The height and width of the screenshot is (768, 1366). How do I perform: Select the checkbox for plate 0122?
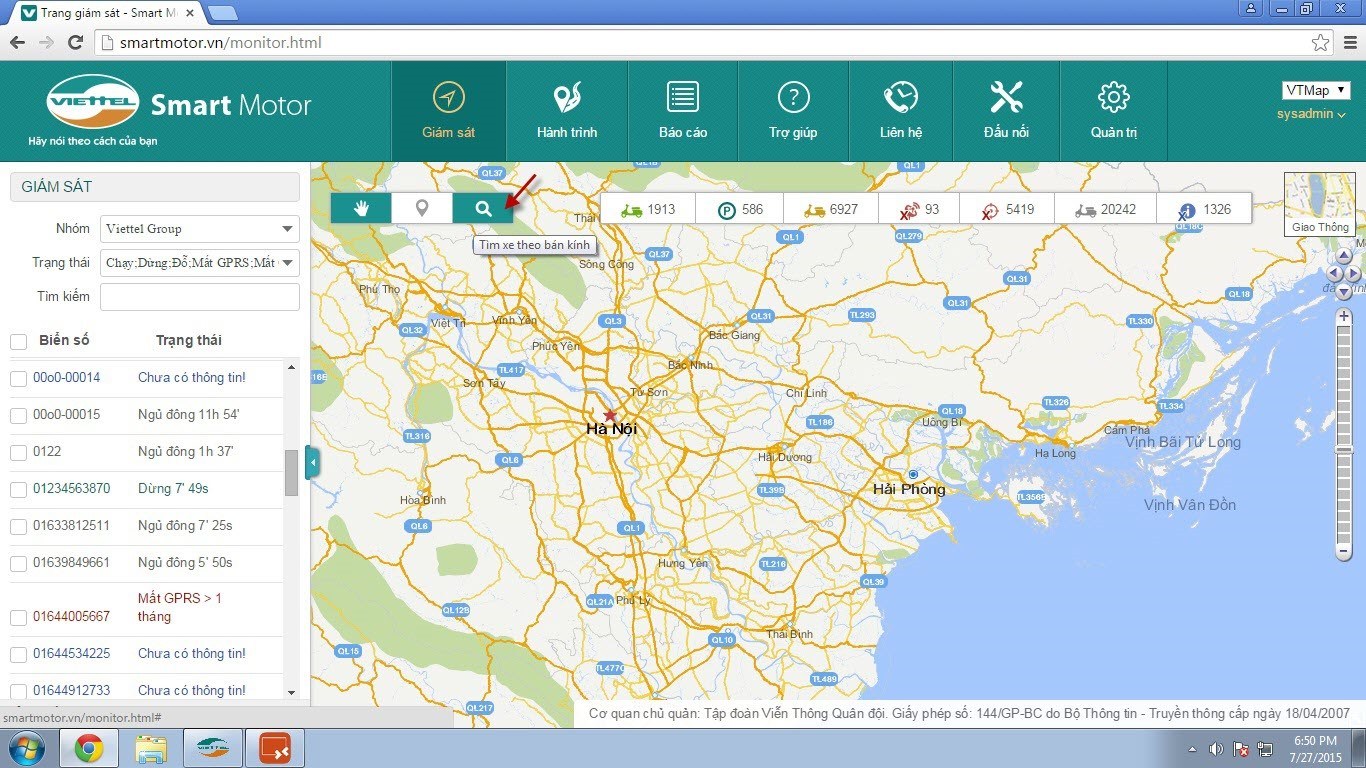click(x=18, y=453)
